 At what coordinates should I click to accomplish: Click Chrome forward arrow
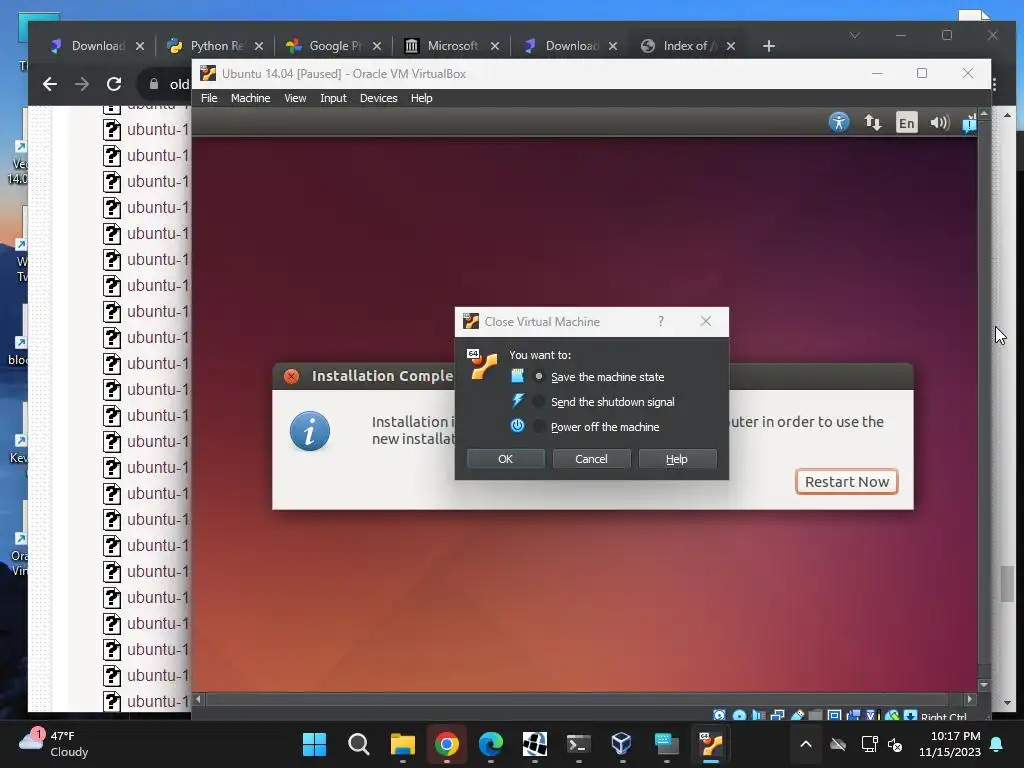pyautogui.click(x=82, y=84)
